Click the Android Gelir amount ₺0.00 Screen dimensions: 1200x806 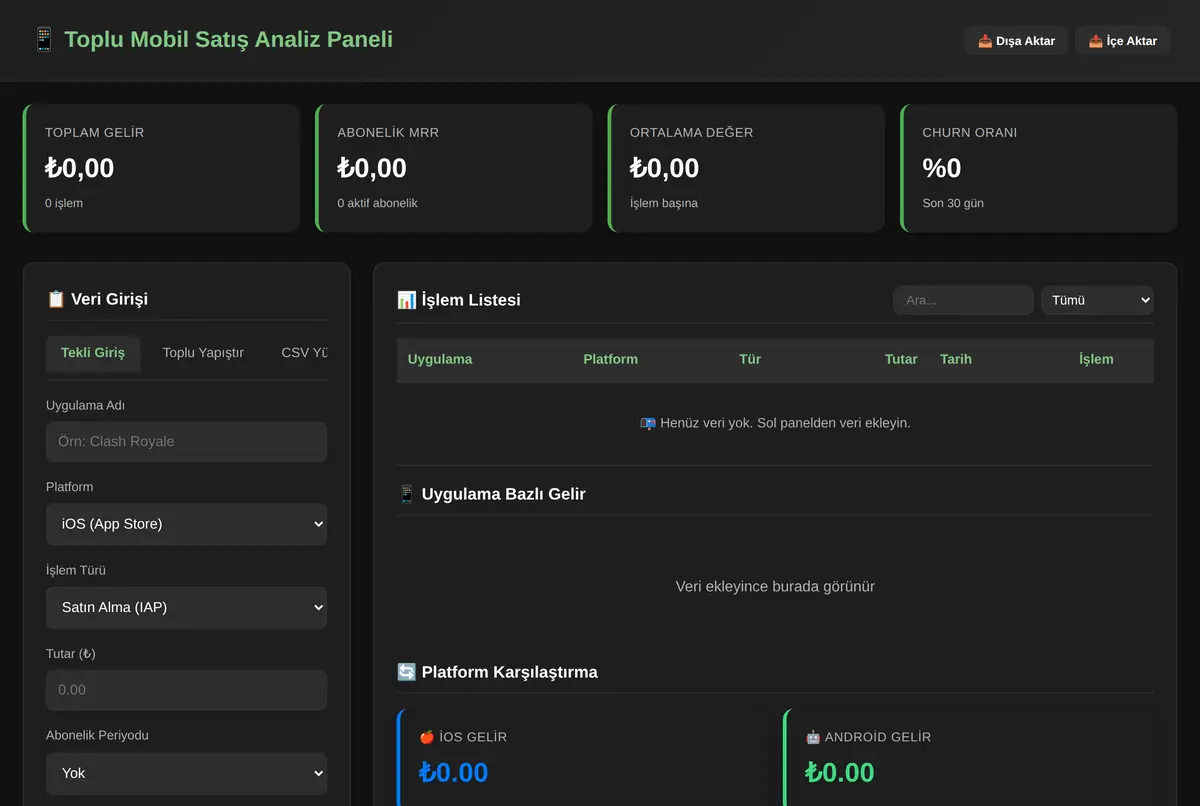pyautogui.click(x=840, y=772)
